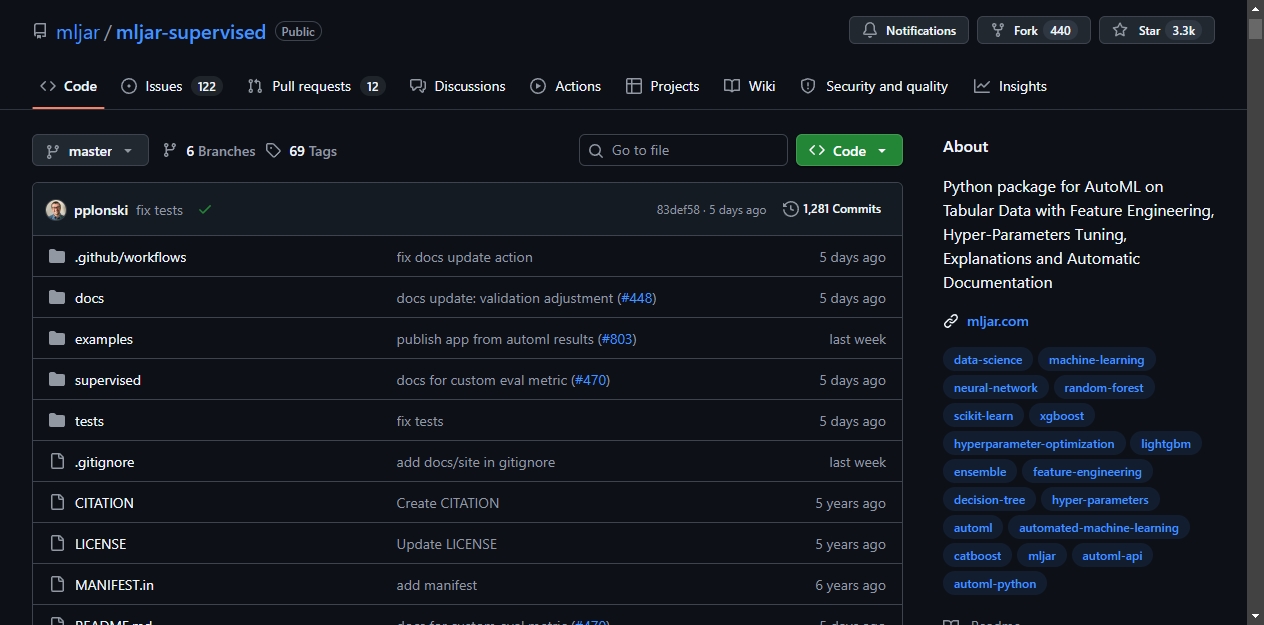Select the data-science topic tag
This screenshot has height=625, width=1264.
pos(988,360)
